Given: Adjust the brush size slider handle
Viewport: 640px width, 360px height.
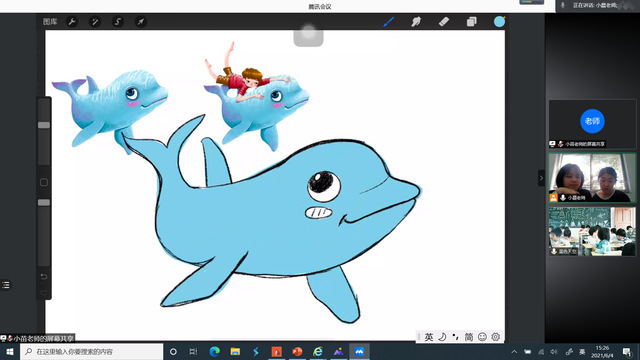Looking at the screenshot, I should (44, 125).
